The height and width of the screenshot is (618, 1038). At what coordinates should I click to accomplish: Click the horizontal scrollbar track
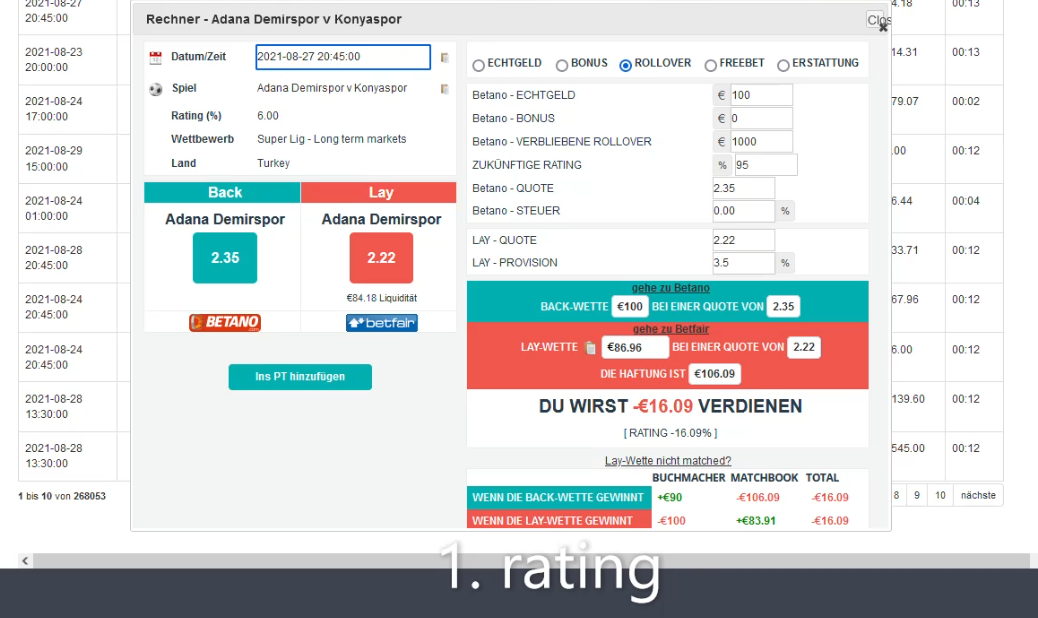click(x=530, y=561)
